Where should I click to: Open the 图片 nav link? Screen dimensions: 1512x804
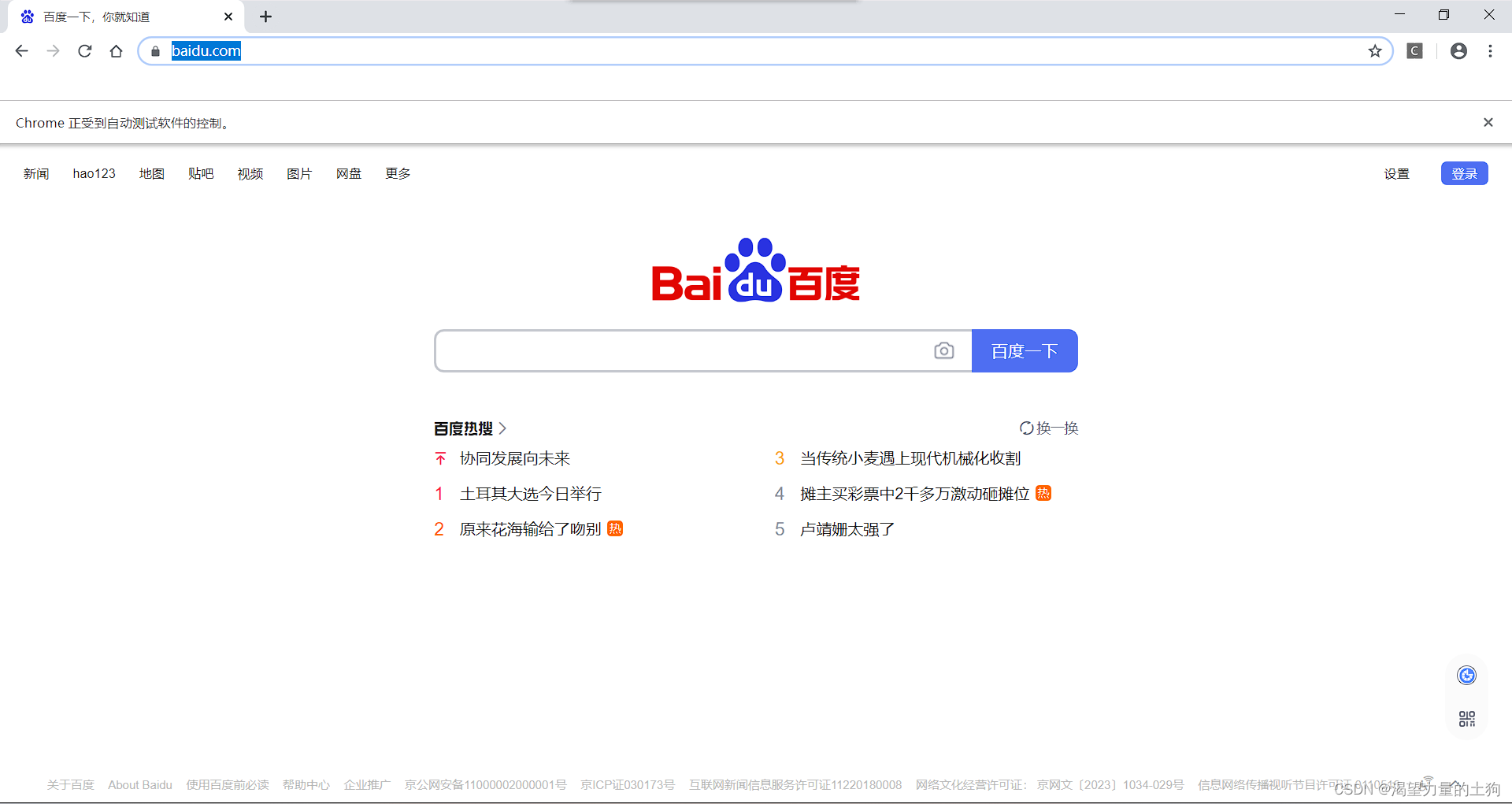[299, 174]
